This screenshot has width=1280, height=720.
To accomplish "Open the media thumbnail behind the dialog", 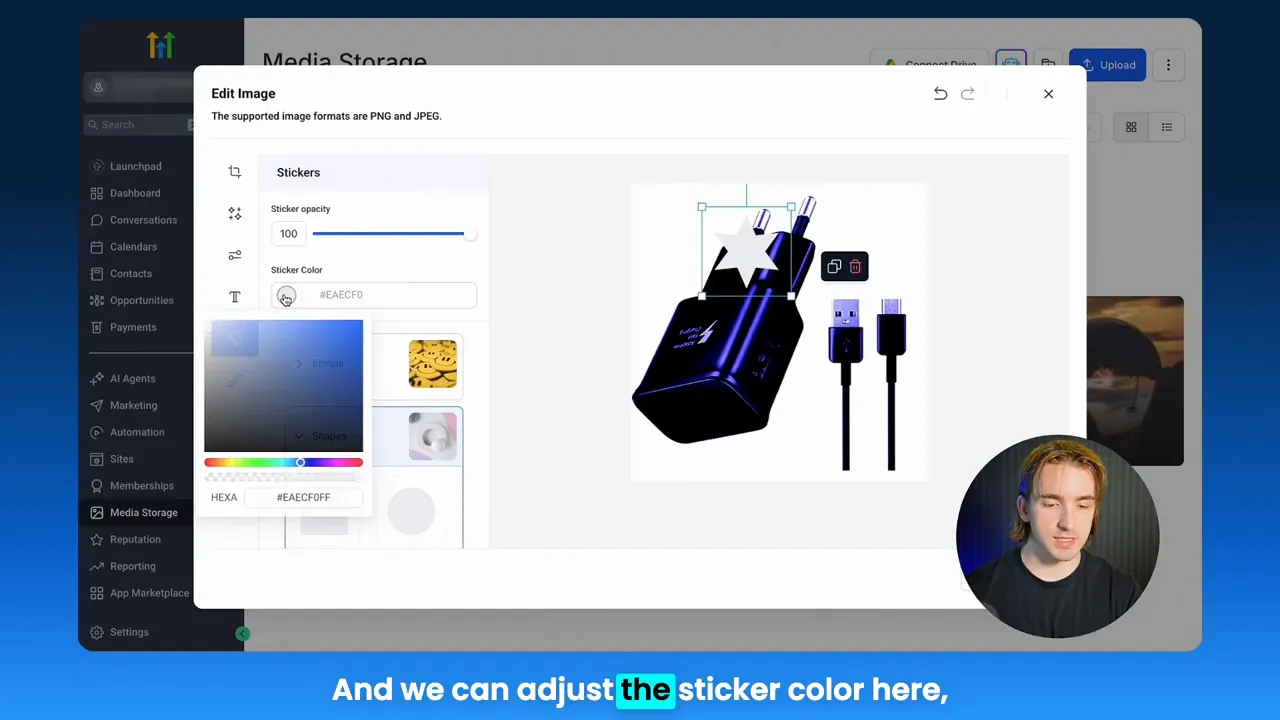I will (x=1135, y=380).
